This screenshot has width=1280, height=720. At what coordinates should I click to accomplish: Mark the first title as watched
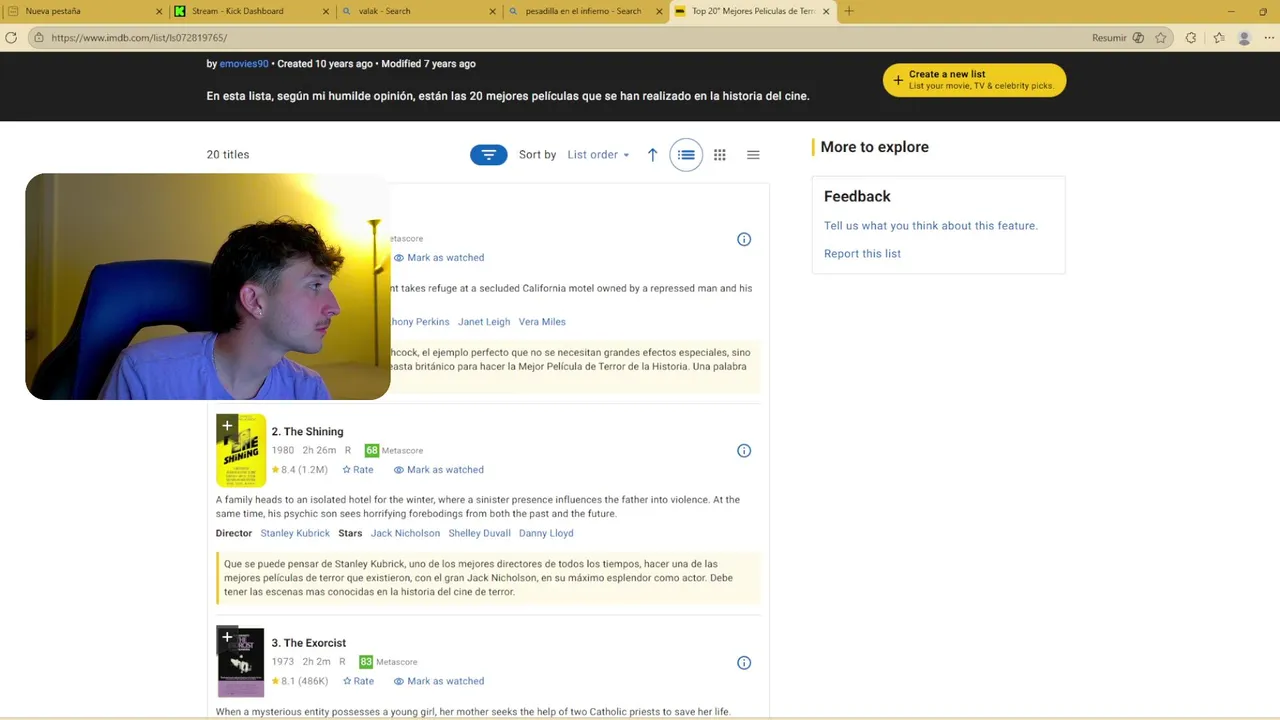439,258
